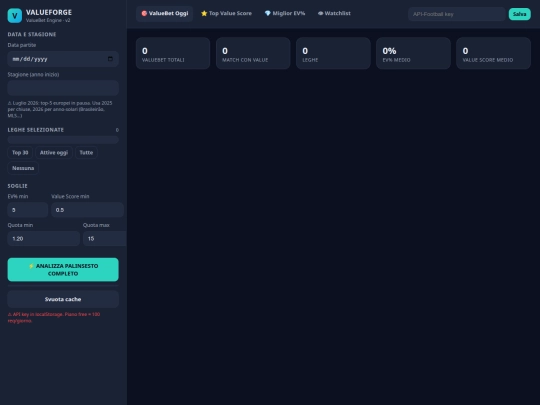This screenshot has height=405, width=540.
Task: Open the Top Value Score tab
Action: coord(226,13)
